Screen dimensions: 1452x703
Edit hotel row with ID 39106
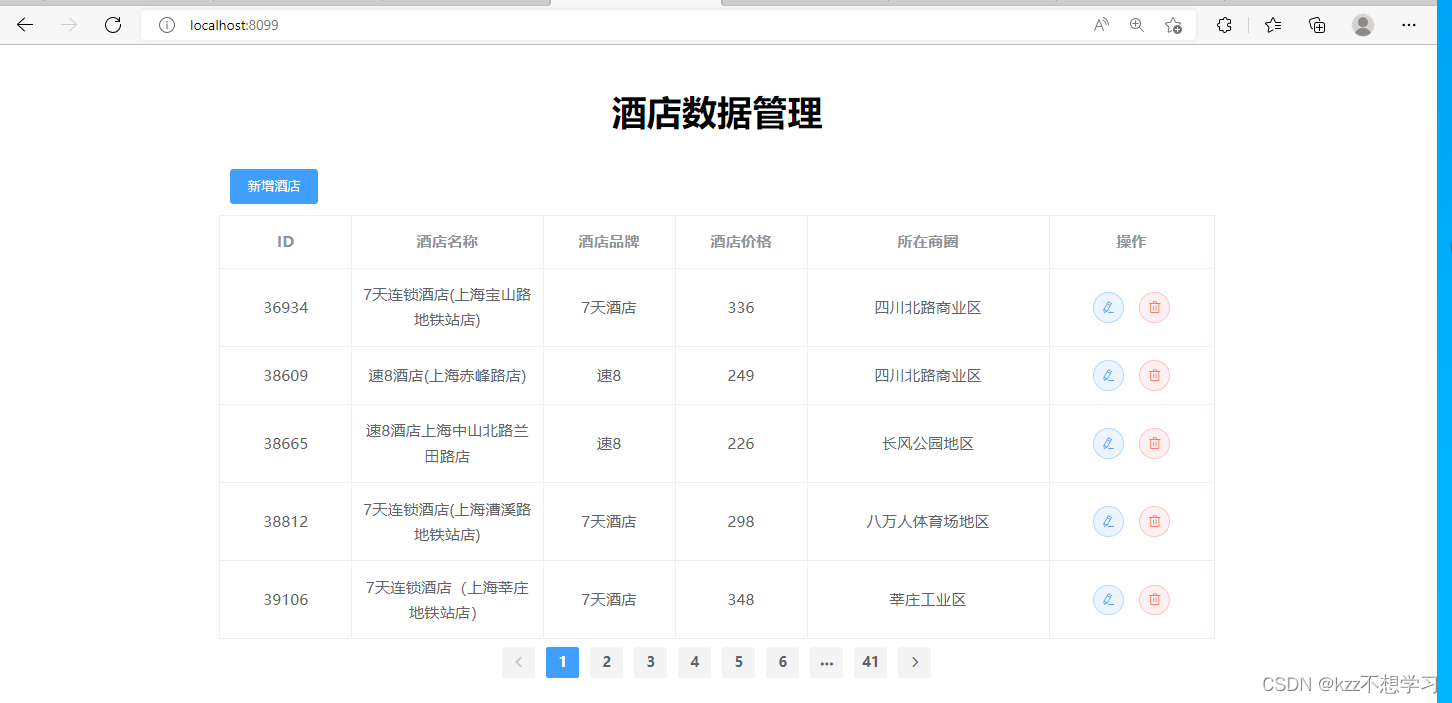(x=1108, y=600)
